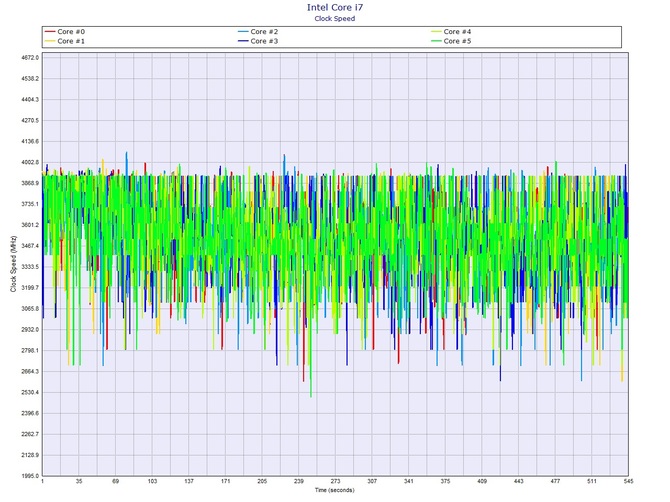Click the 273 tick on the time axis

pos(335,482)
